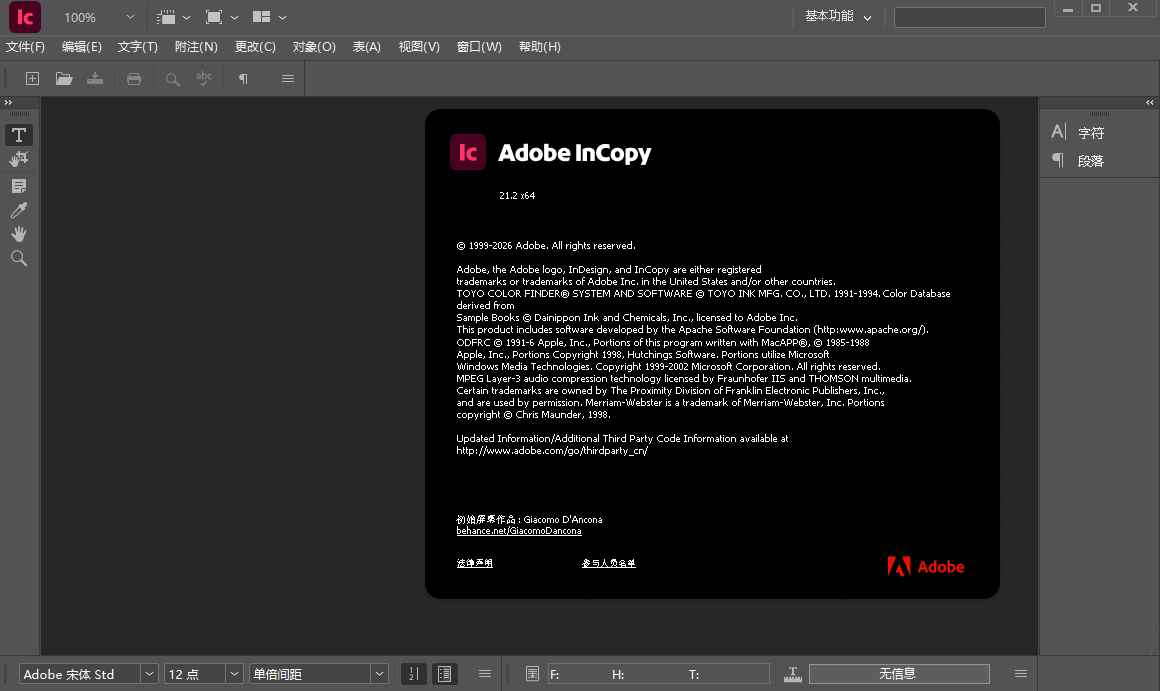This screenshot has height=691, width=1160.
Task: Open the 表(A) menu
Action: point(366,47)
